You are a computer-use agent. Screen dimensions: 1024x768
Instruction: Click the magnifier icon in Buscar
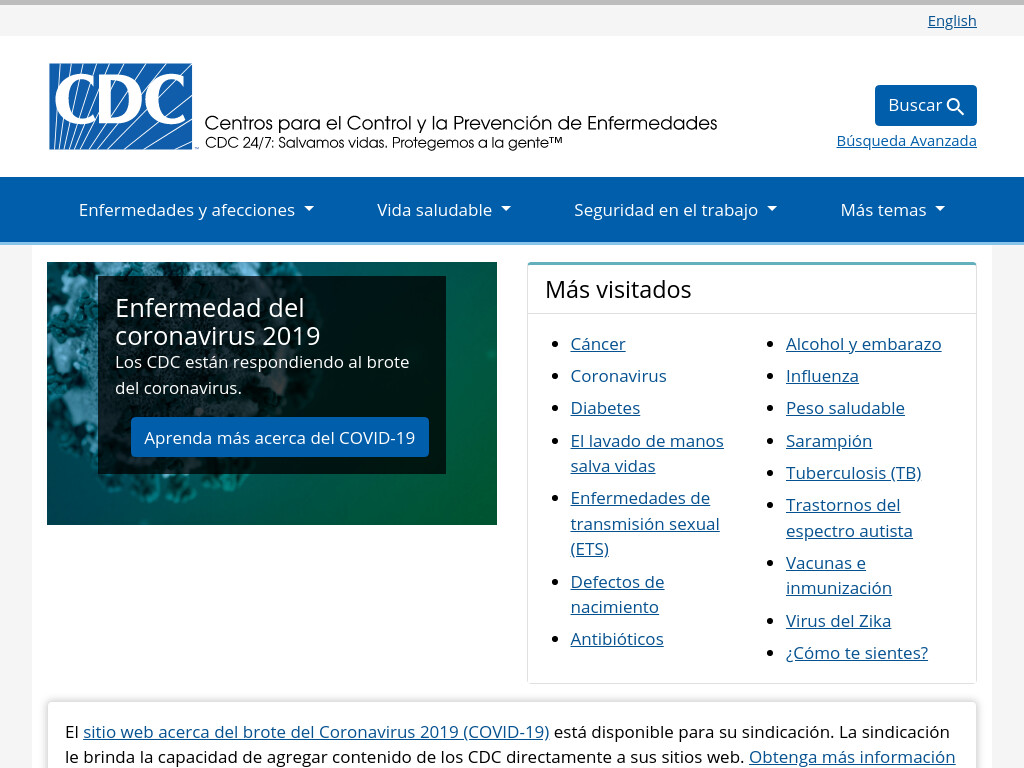[x=955, y=106]
